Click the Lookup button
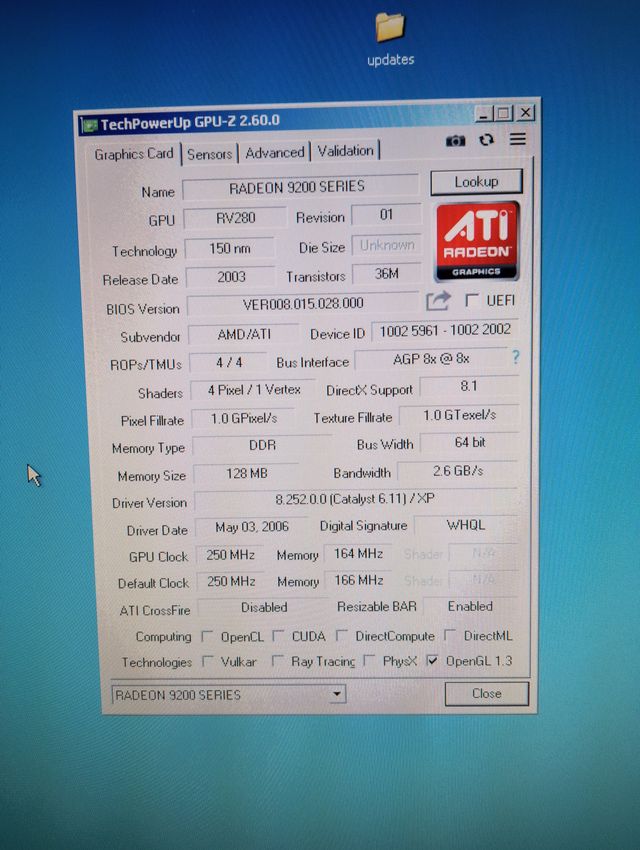The width and height of the screenshot is (640, 850). pyautogui.click(x=476, y=182)
